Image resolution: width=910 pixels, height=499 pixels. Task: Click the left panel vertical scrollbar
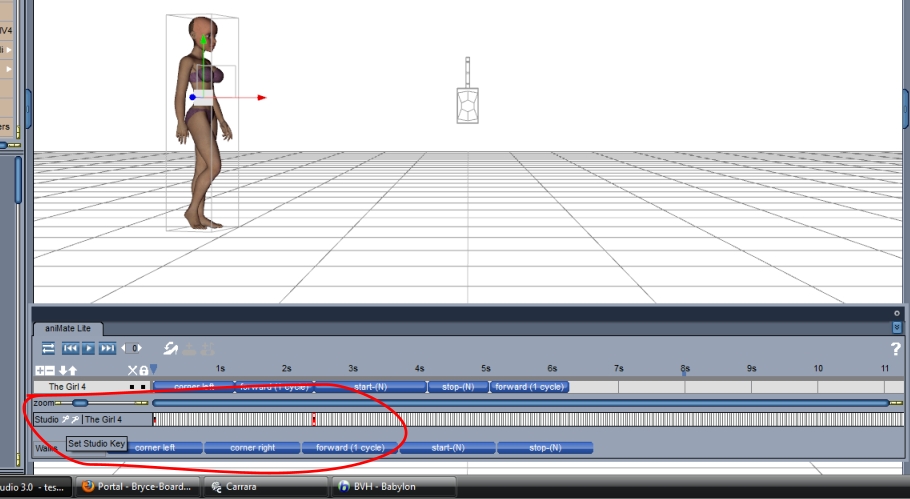pyautogui.click(x=19, y=180)
